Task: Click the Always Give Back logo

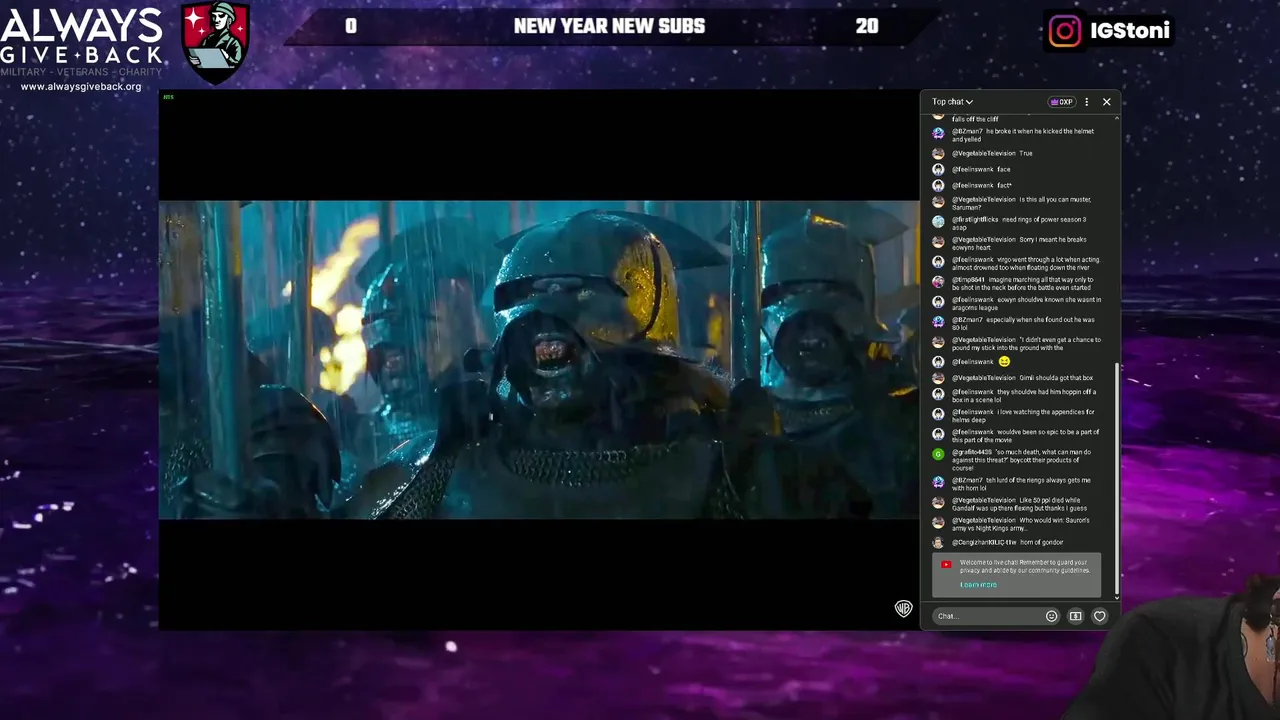Action: click(x=82, y=41)
